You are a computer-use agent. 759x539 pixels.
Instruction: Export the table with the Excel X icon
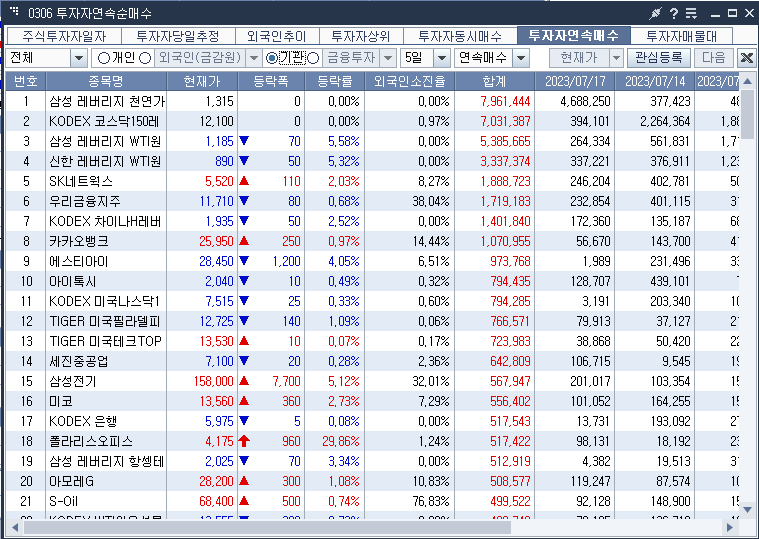746,58
